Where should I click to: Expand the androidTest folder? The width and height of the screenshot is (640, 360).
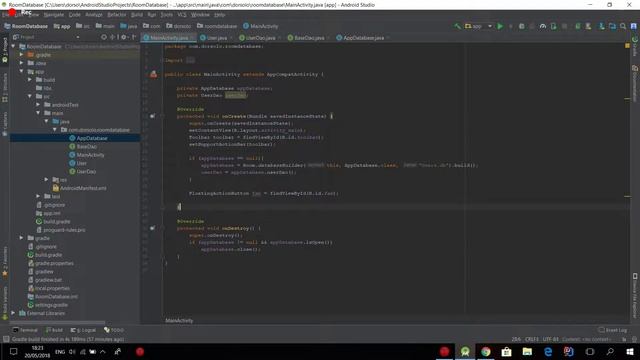coord(38,105)
